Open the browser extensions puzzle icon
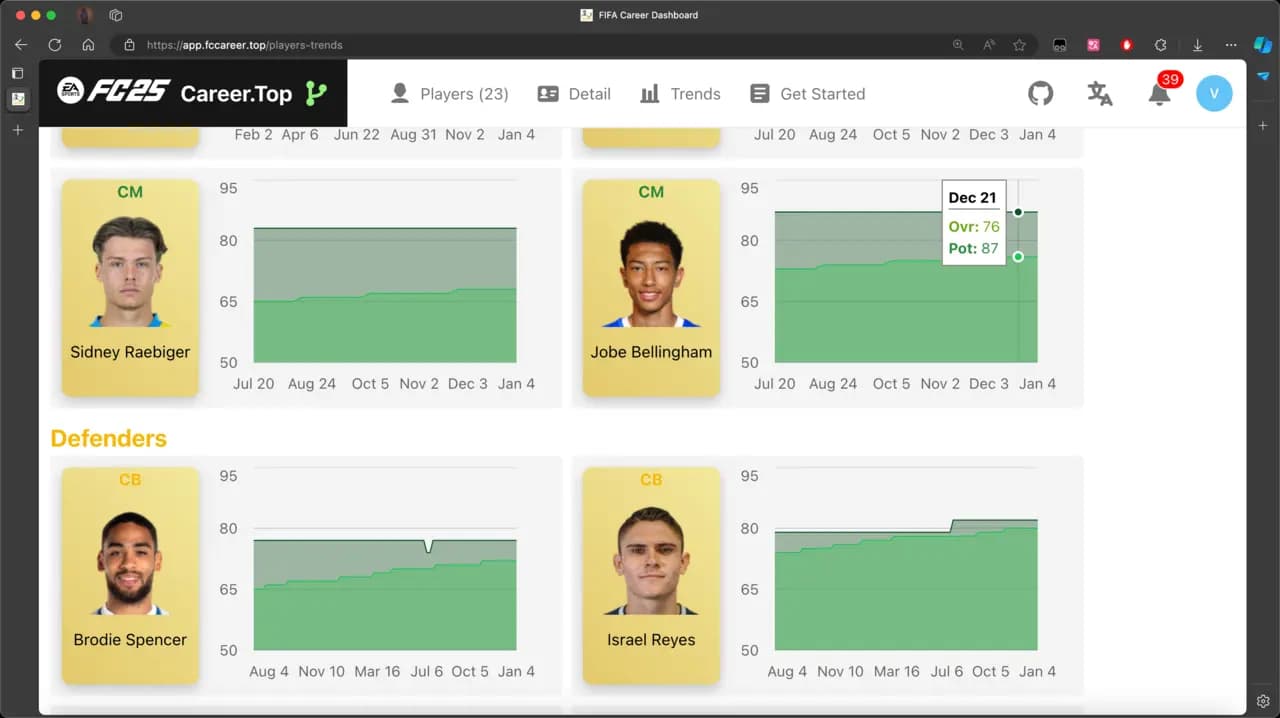 pos(1160,45)
